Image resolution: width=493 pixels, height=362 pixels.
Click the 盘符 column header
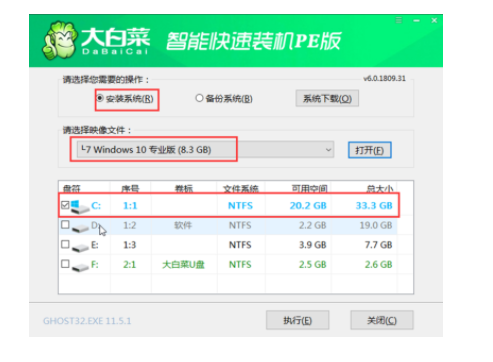72,189
